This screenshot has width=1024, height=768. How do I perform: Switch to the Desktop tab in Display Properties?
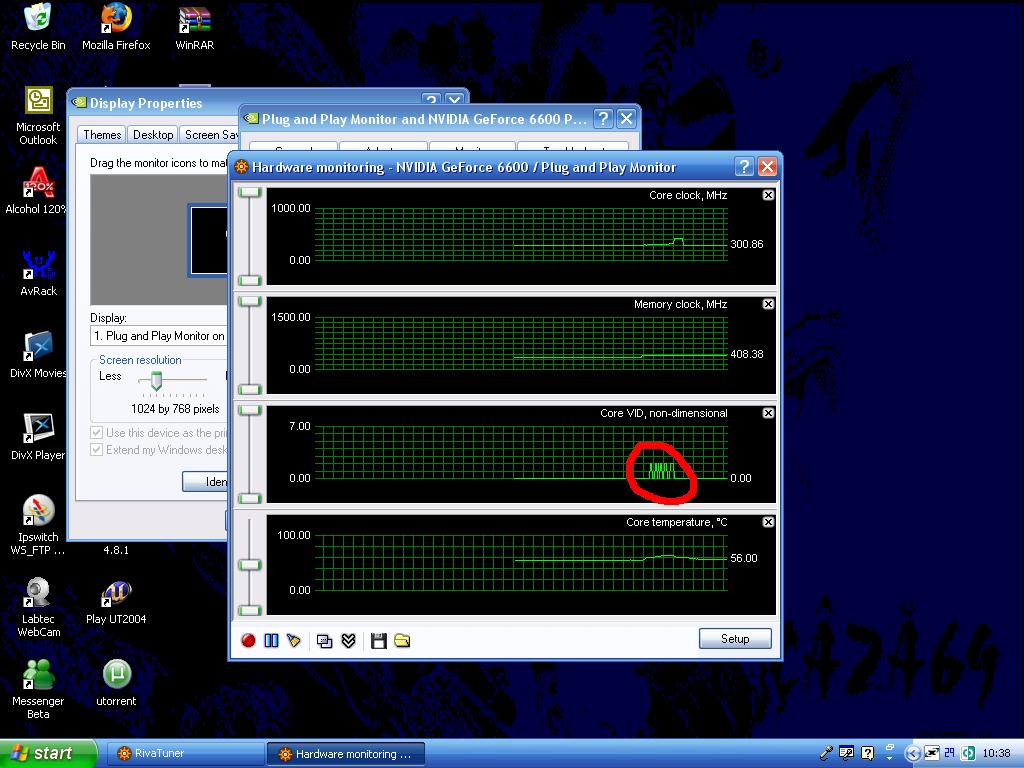153,135
